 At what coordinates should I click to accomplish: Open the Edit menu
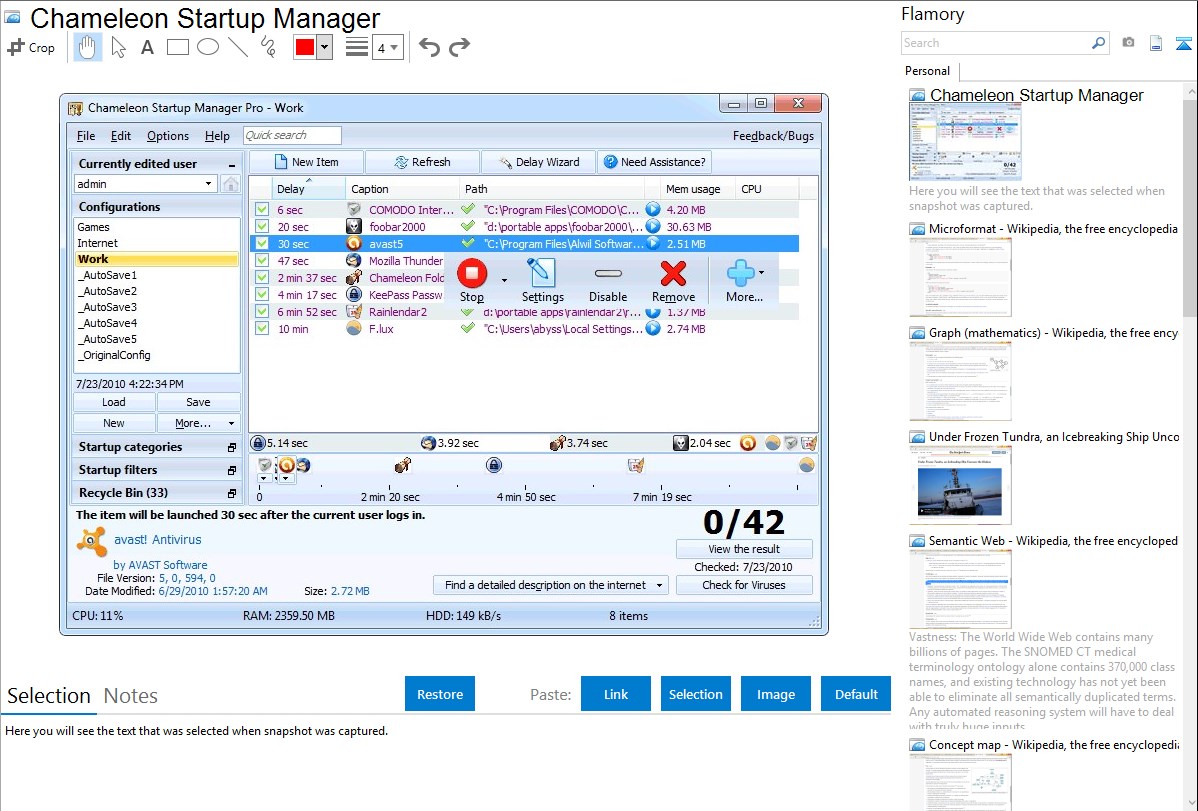[x=121, y=136]
